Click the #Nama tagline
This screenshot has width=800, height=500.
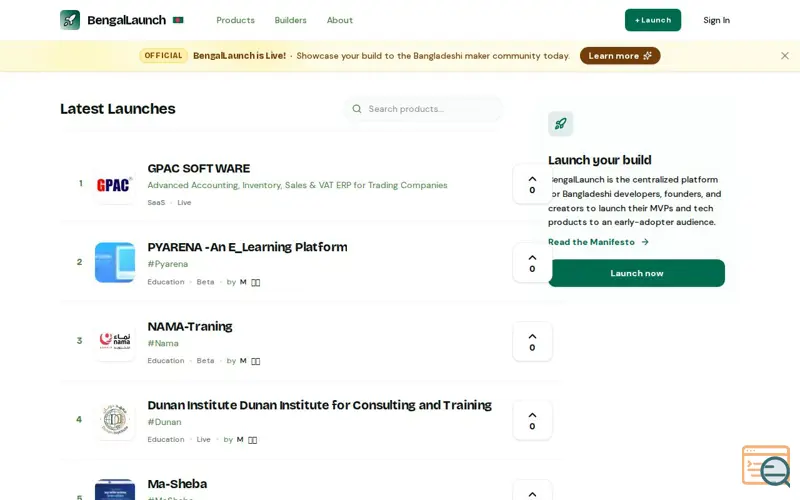[x=163, y=343]
